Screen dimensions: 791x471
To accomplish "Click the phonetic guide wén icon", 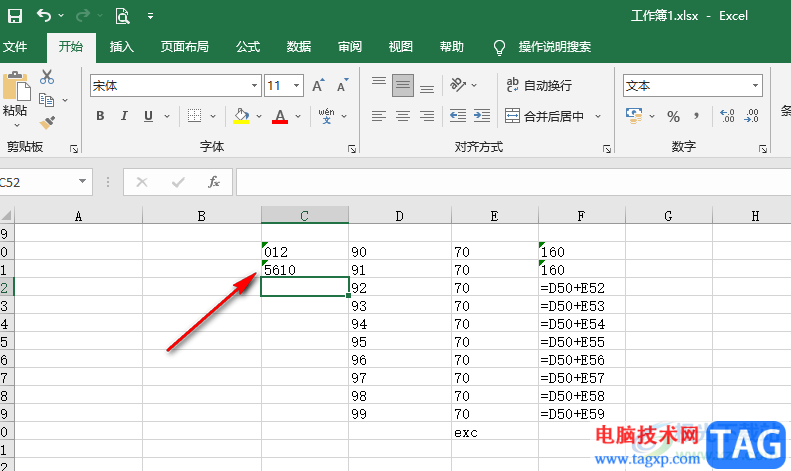I will tap(326, 116).
